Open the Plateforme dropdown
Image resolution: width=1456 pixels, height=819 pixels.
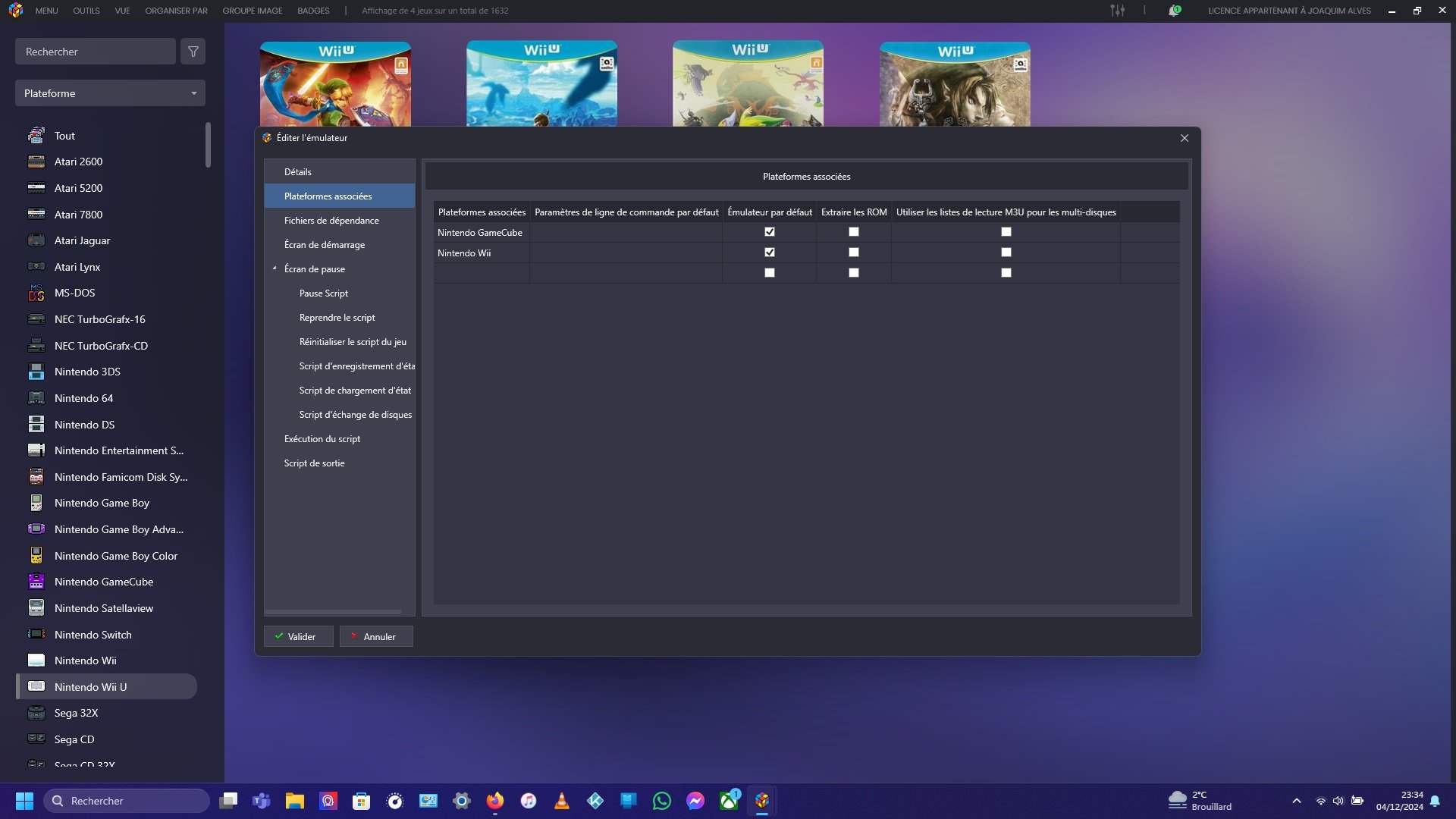pyautogui.click(x=110, y=93)
